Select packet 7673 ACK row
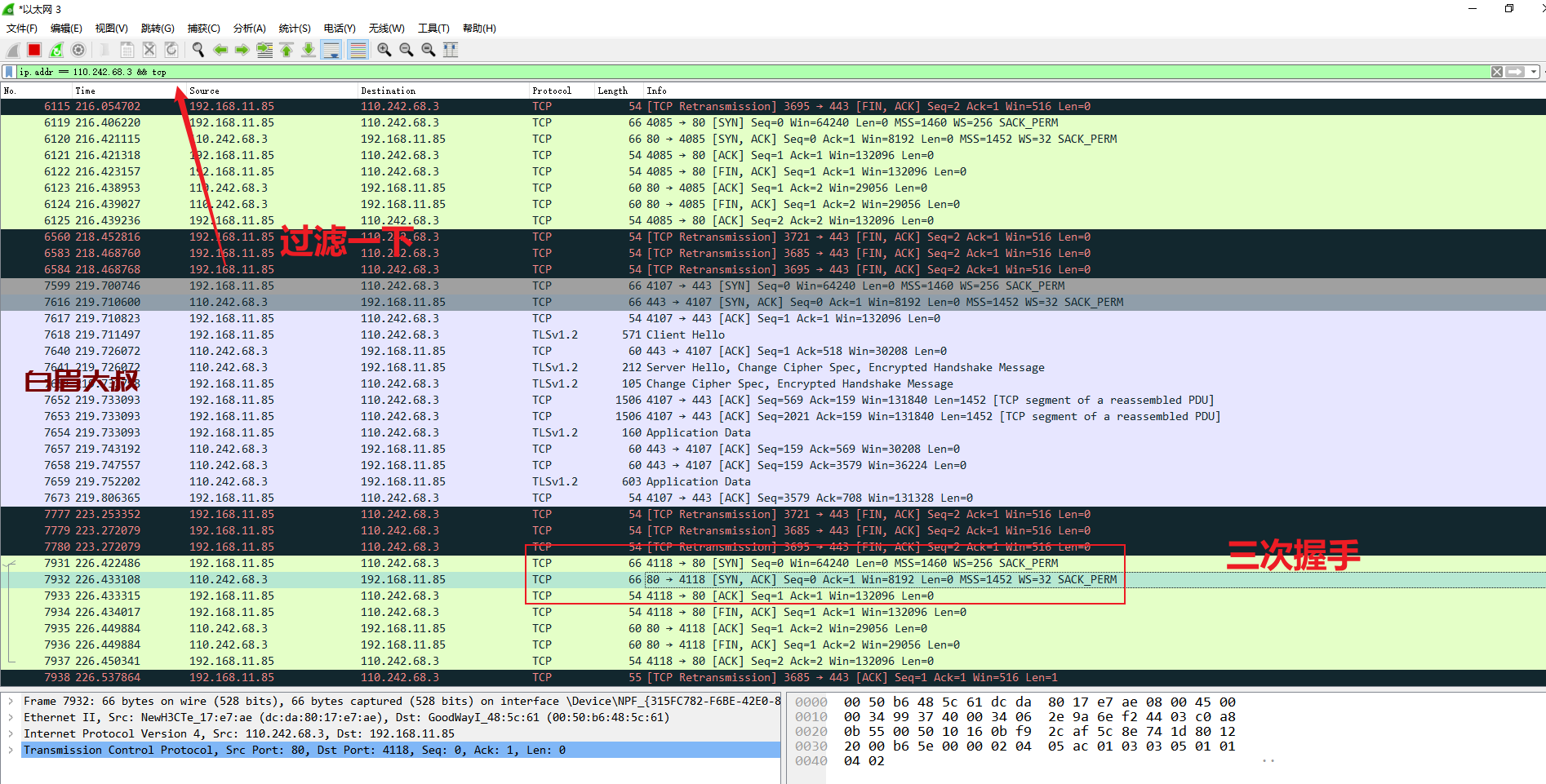The width and height of the screenshot is (1546, 784). (773, 498)
